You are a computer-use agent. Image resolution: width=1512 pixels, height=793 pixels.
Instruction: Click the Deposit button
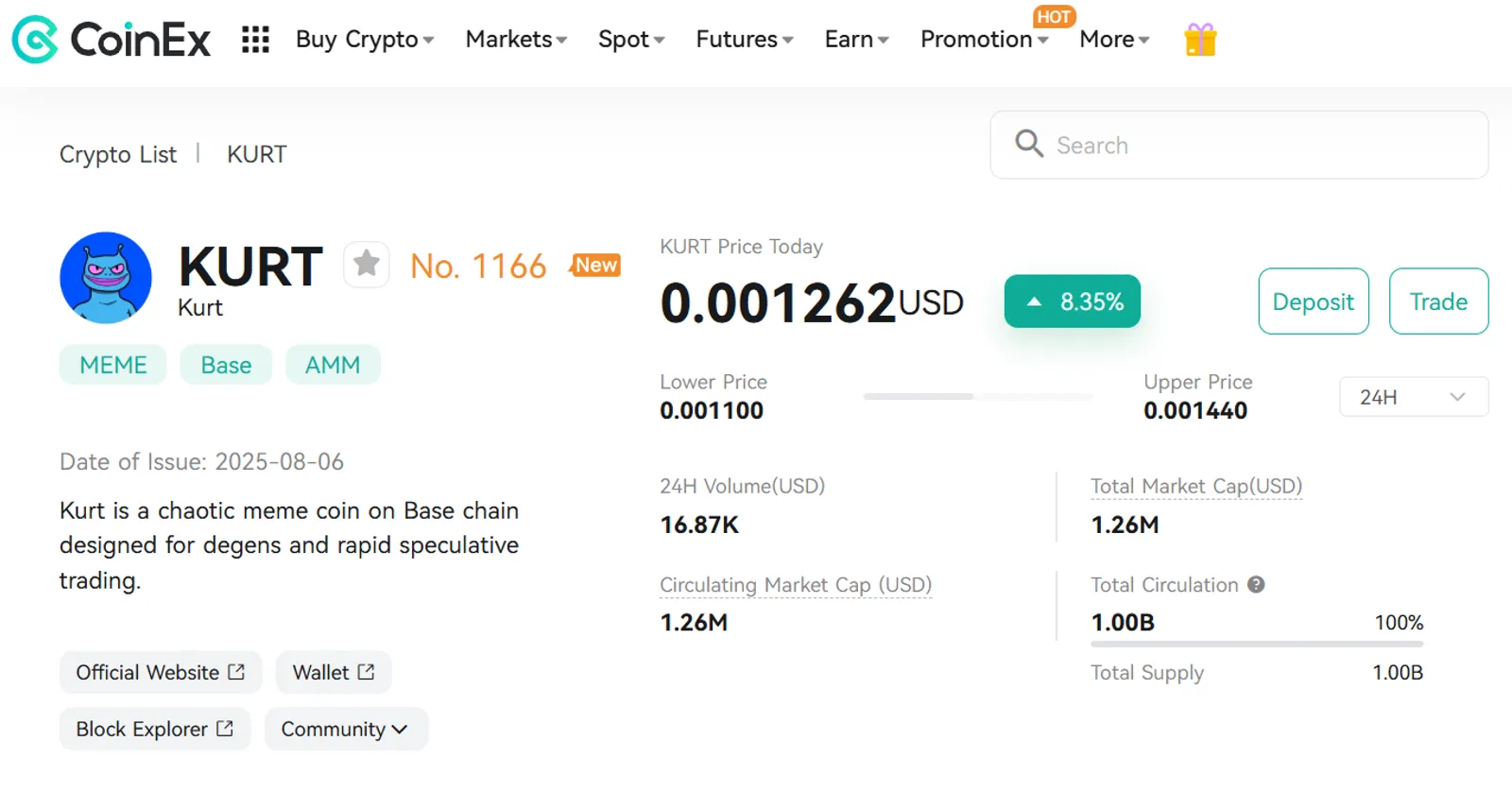pos(1314,302)
